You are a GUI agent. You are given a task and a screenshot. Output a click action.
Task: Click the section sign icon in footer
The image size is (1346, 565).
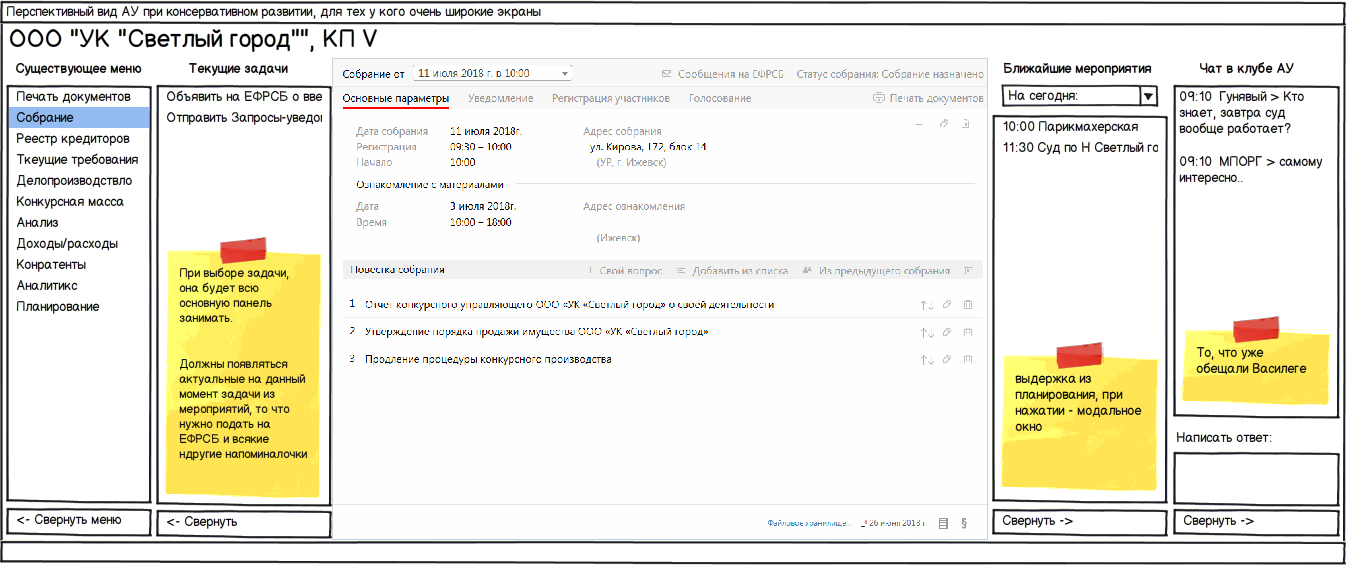tap(963, 522)
